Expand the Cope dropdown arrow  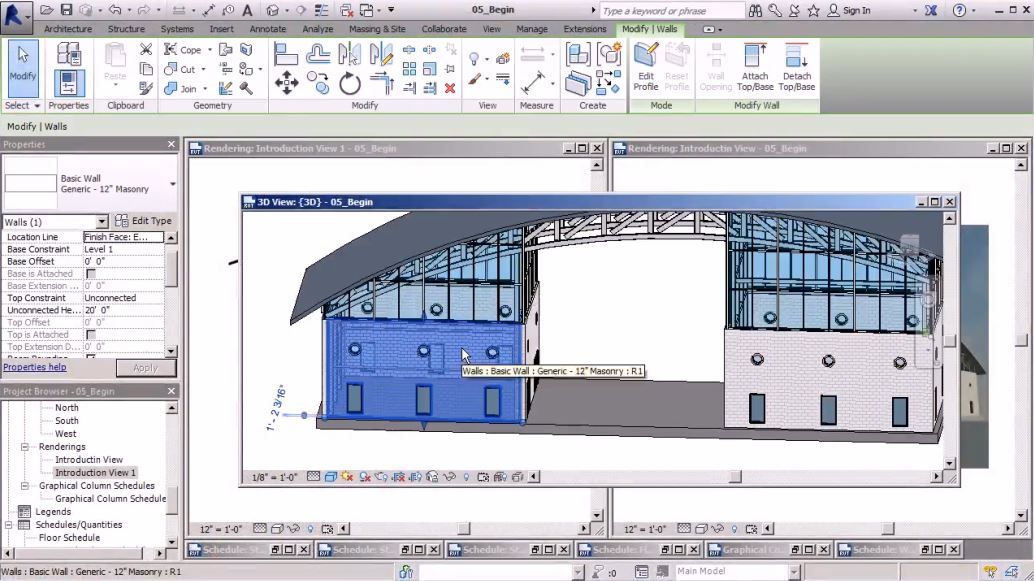[x=208, y=50]
